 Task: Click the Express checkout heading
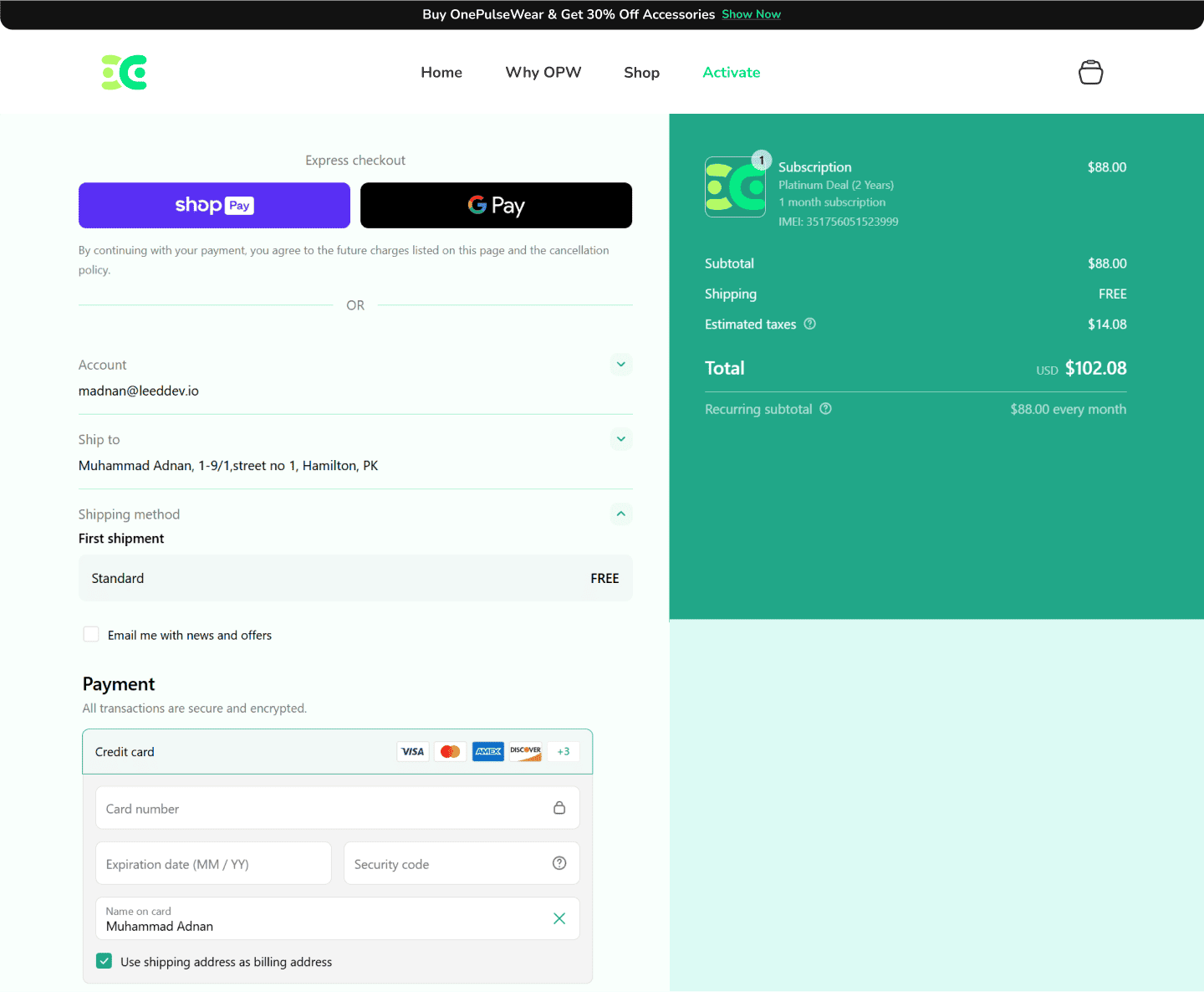coord(355,161)
